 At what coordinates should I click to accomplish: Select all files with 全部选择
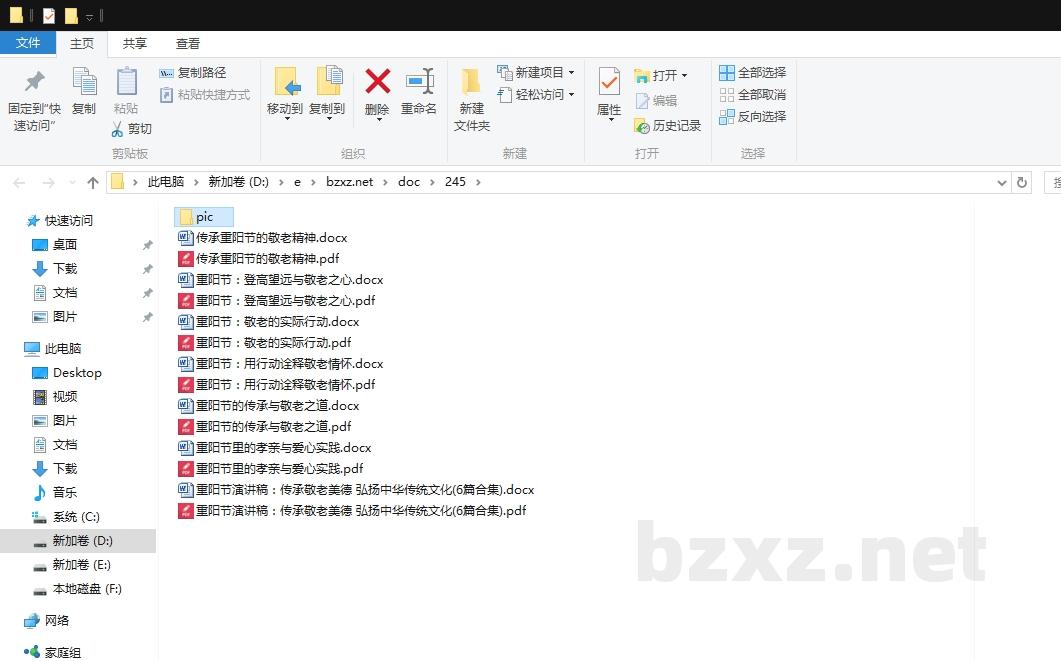(x=751, y=71)
